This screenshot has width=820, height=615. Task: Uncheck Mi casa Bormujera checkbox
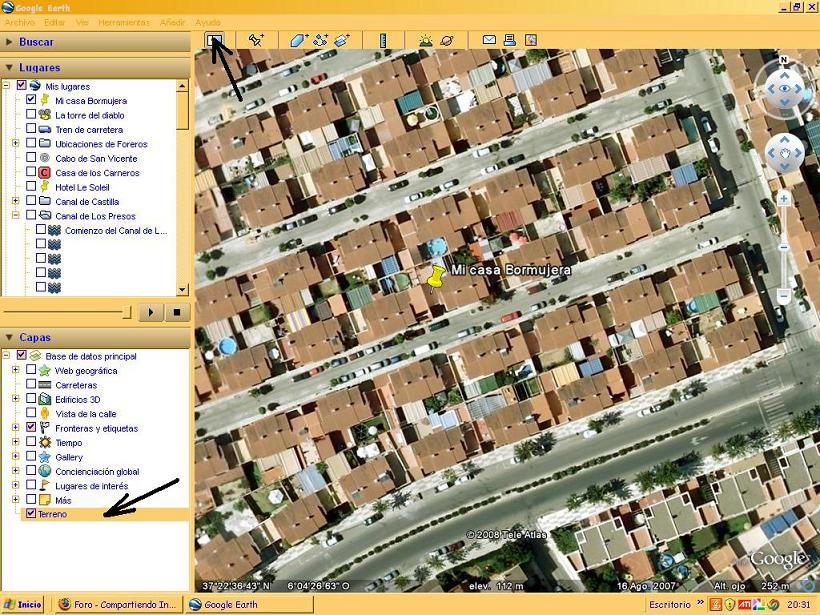pyautogui.click(x=31, y=99)
